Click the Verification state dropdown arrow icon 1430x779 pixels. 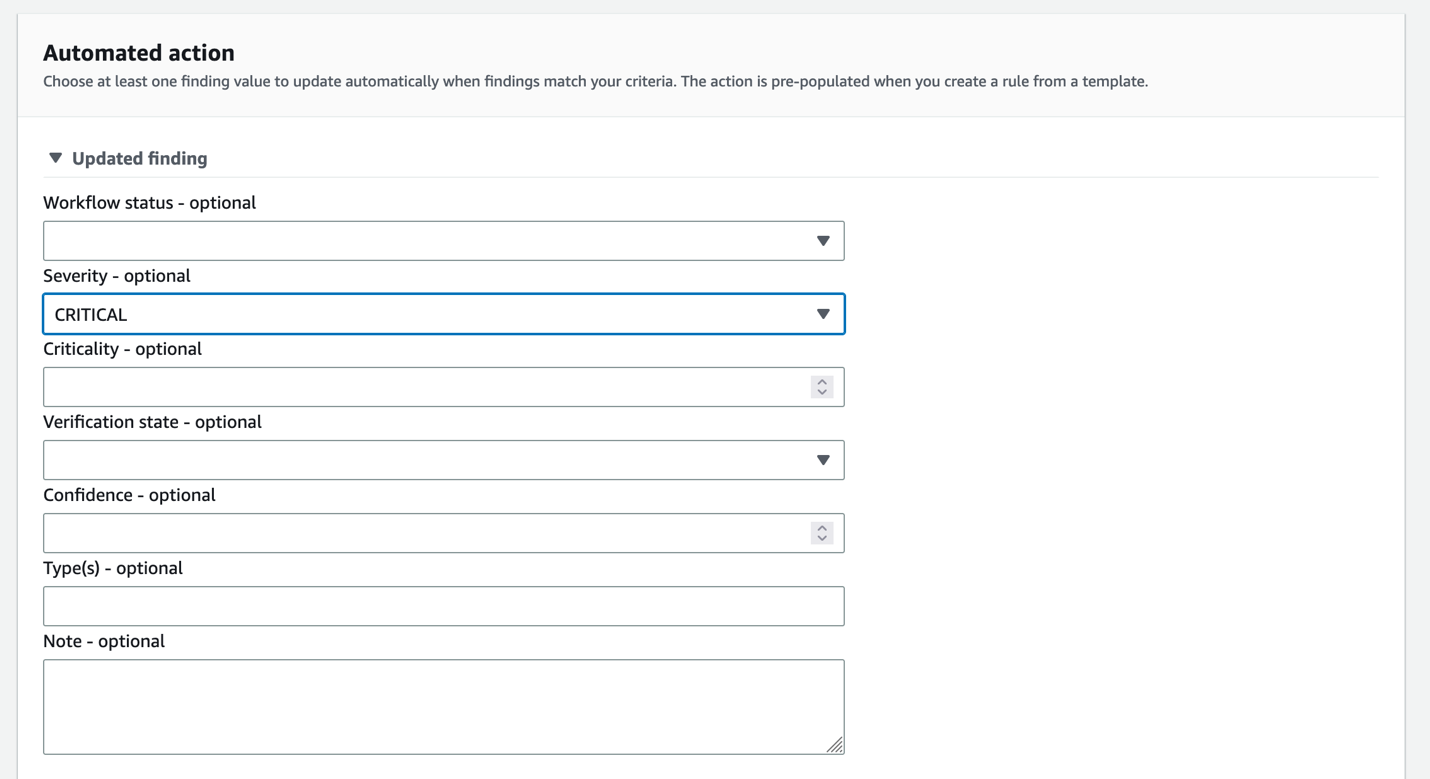pyautogui.click(x=823, y=459)
